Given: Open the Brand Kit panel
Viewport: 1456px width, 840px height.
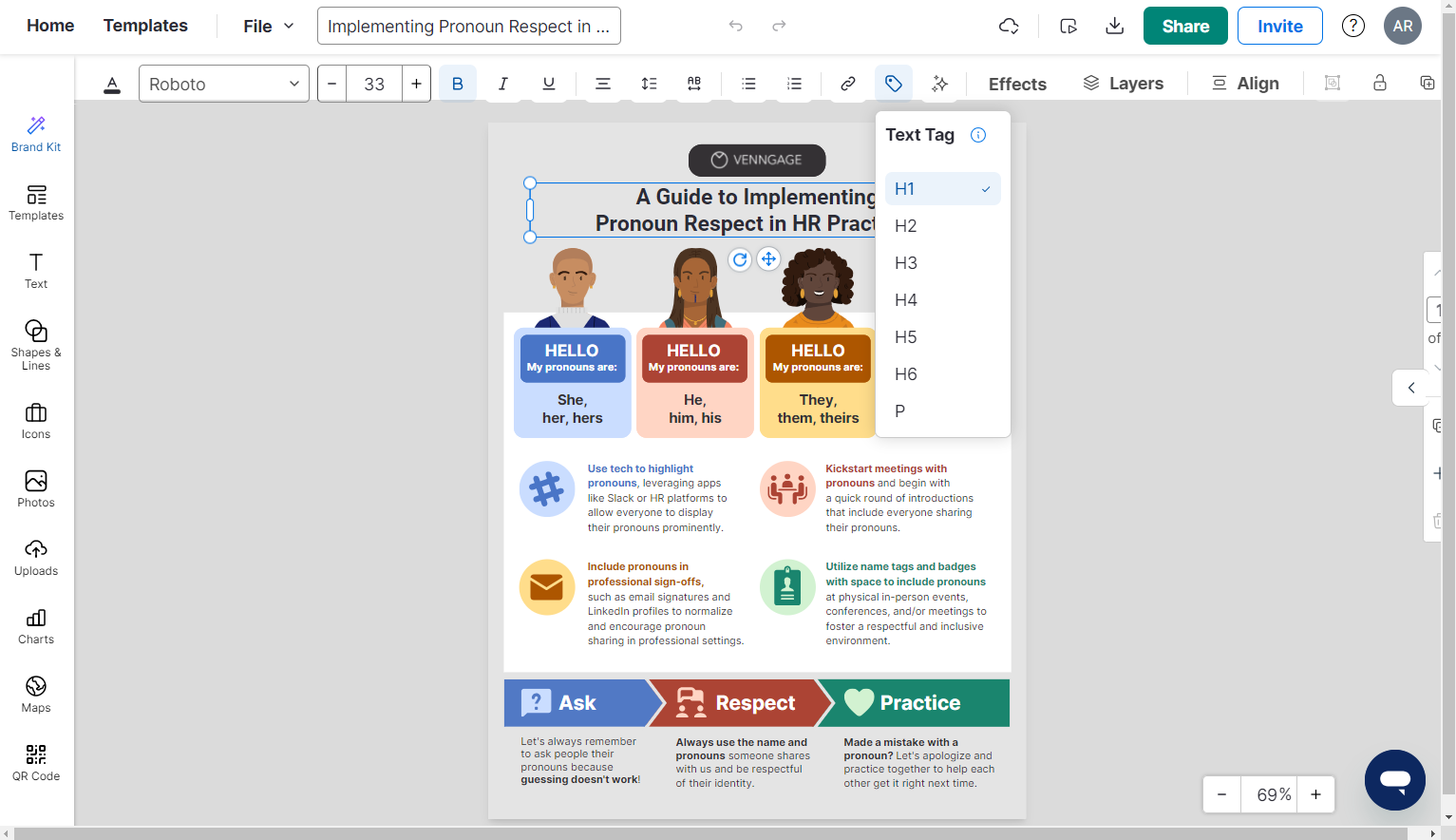Looking at the screenshot, I should coord(36,134).
